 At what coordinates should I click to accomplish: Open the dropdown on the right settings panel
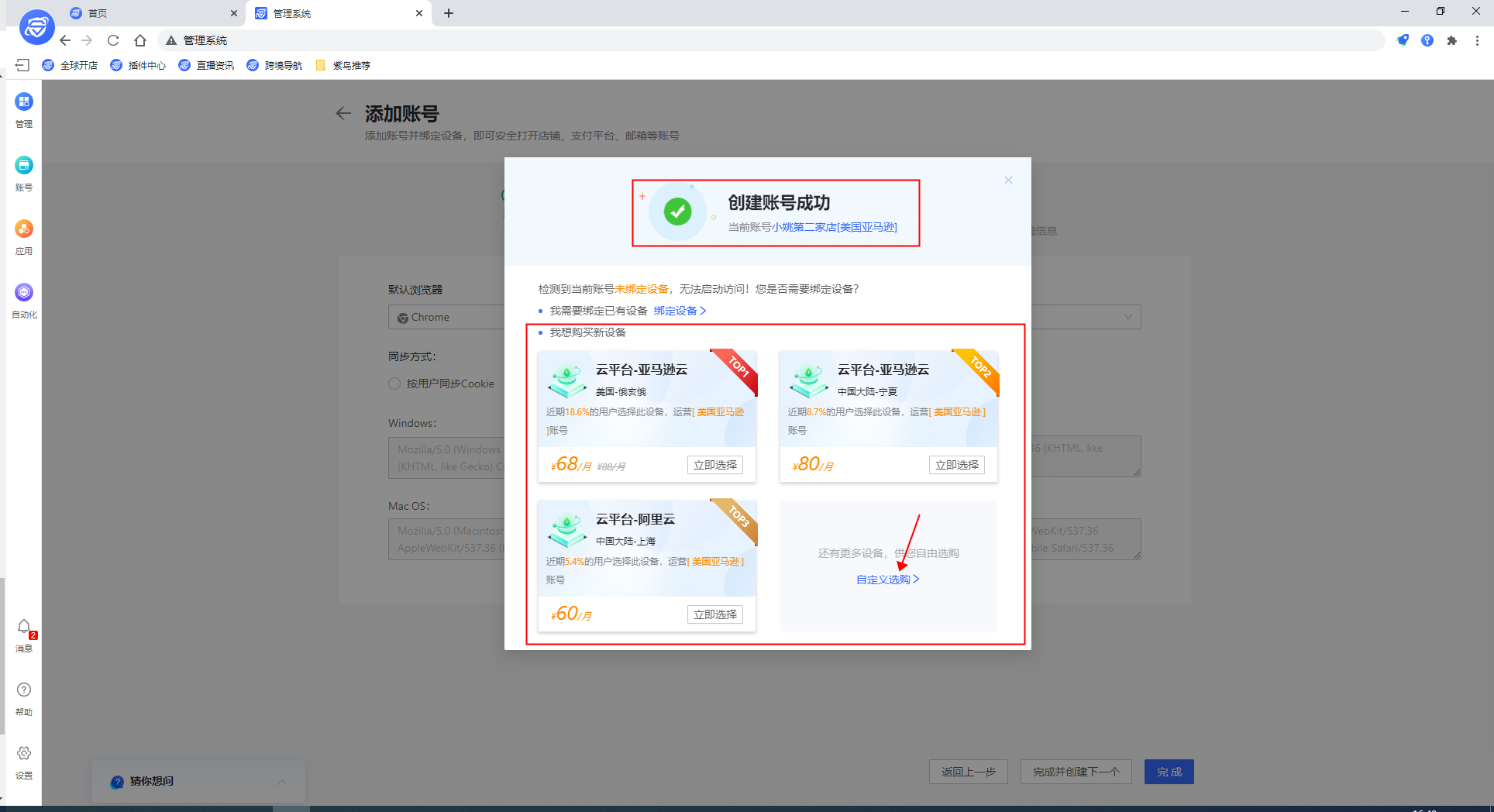pos(1127,317)
